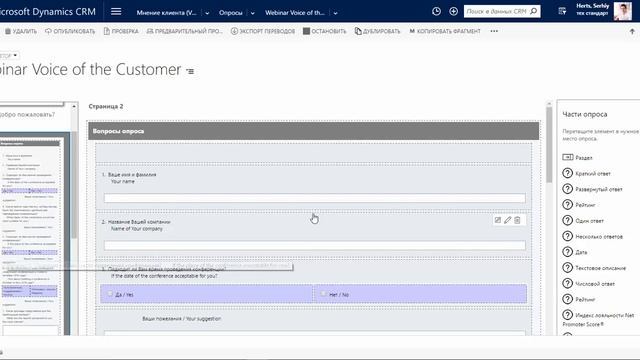
Task: Open the advanced find icon
Action: point(562,11)
